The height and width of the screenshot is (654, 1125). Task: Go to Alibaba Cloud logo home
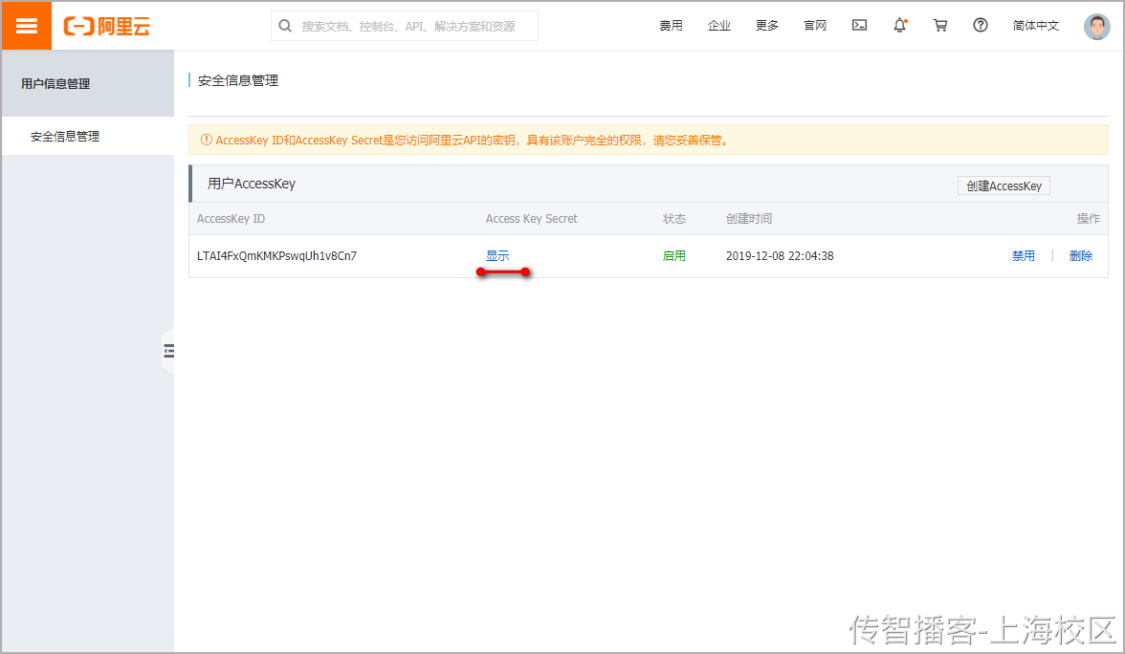[x=107, y=27]
